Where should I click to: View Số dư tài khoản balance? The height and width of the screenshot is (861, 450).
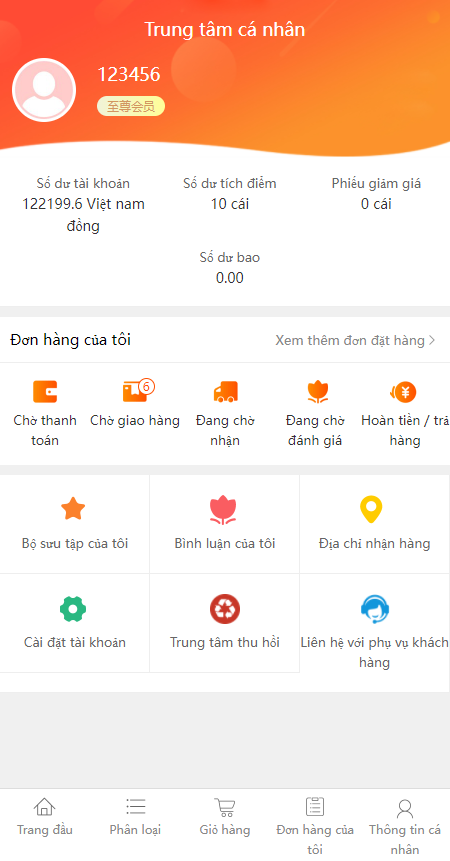83,205
